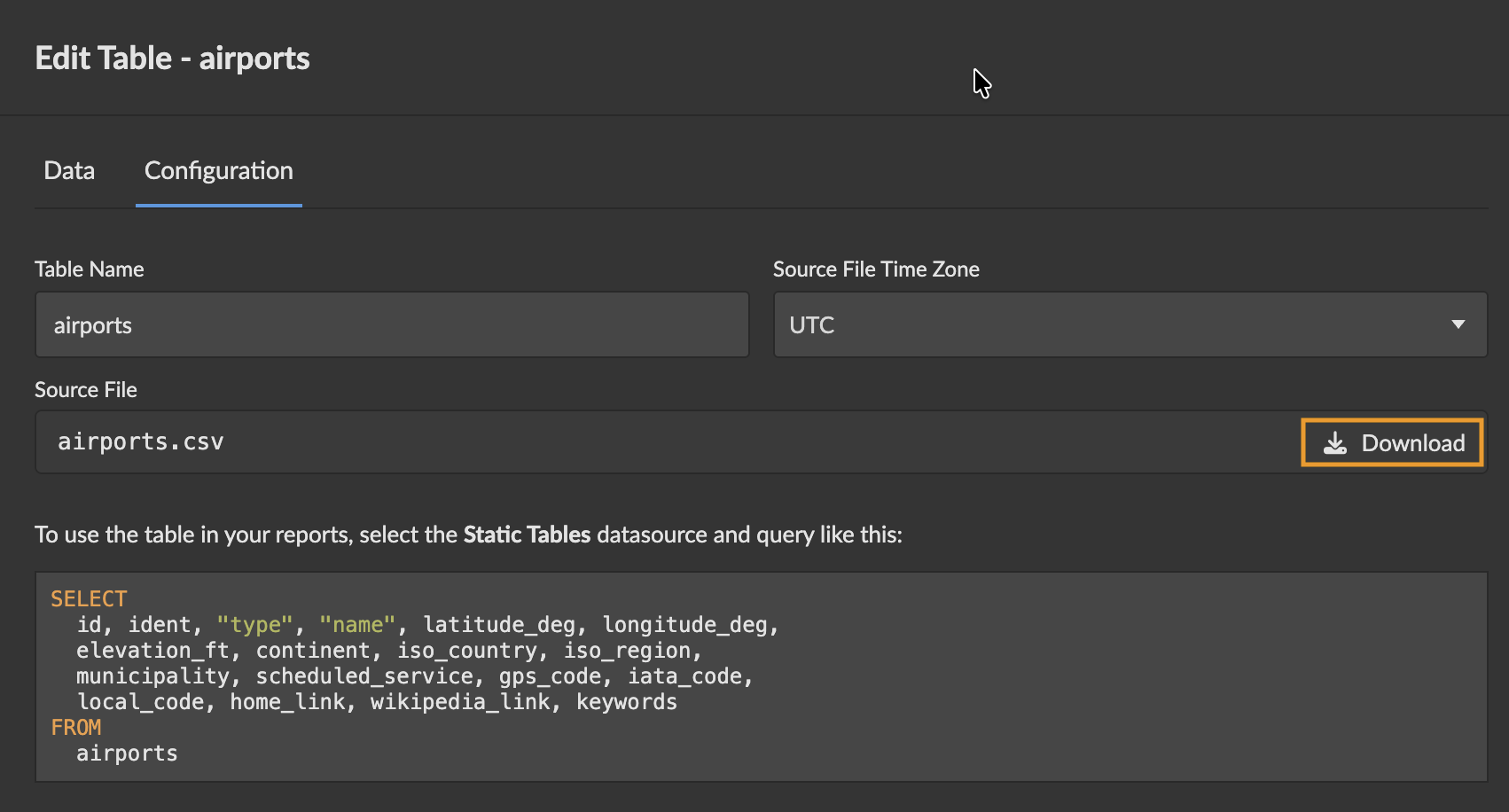
Task: Click the SELECT keyword in the query
Action: (x=89, y=599)
